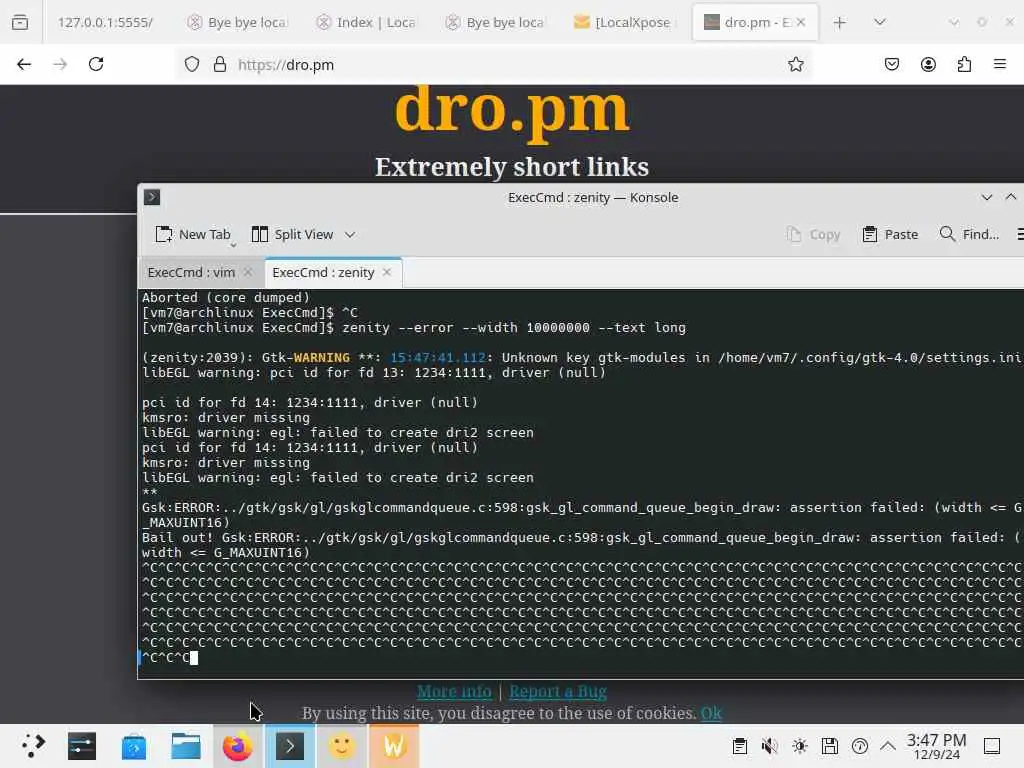The image size is (1024, 768).
Task: Click the Konsole window icon in titlebar
Action: [x=152, y=197]
